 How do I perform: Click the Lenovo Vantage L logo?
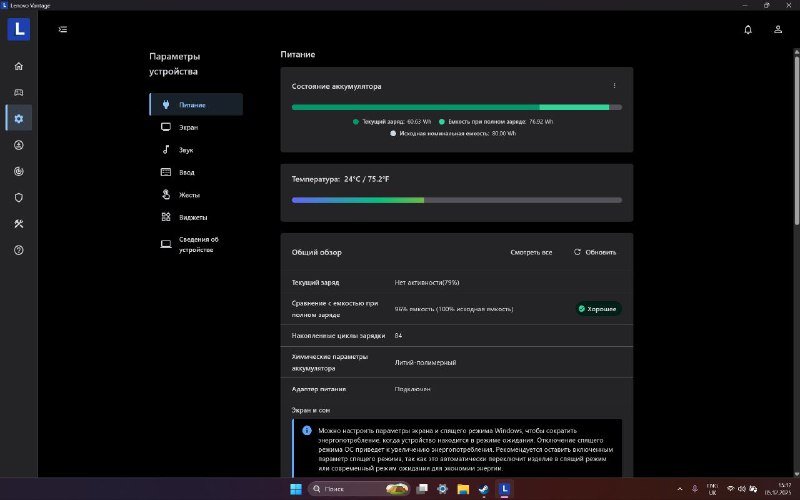click(x=19, y=29)
